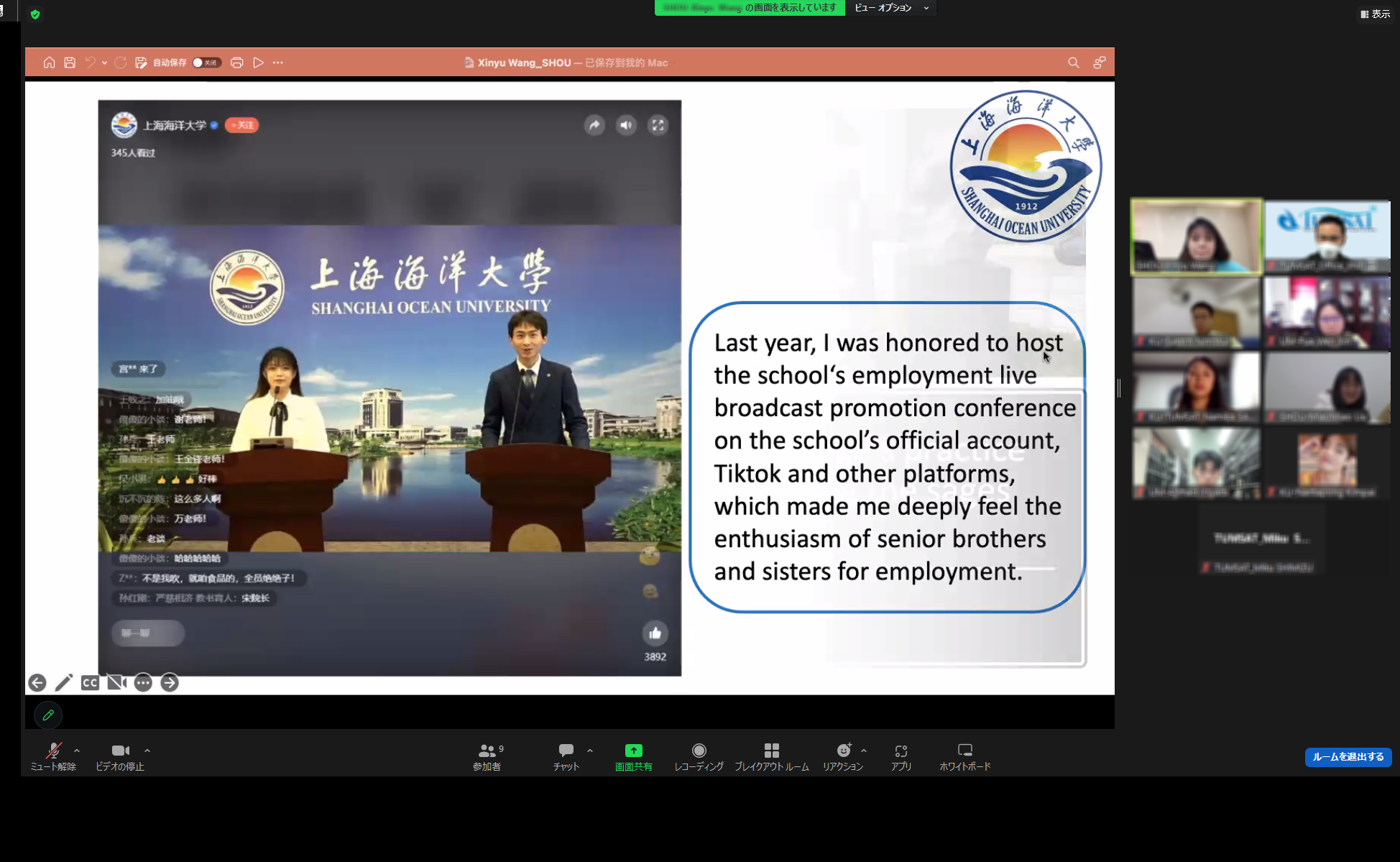Click ミュート解除 to unmute microphone
The height and width of the screenshot is (862, 1400).
click(53, 757)
